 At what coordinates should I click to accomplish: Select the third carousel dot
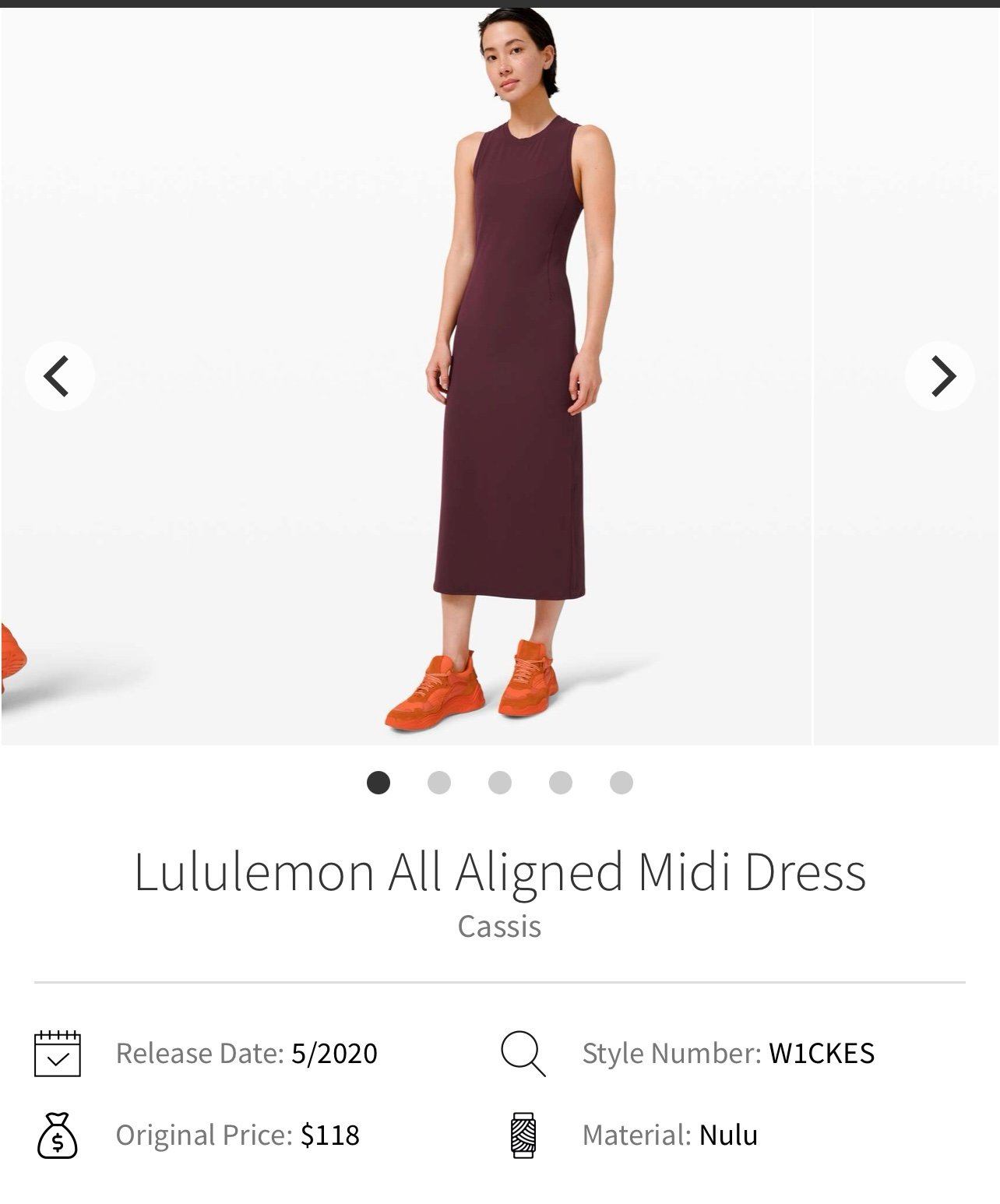(x=500, y=782)
